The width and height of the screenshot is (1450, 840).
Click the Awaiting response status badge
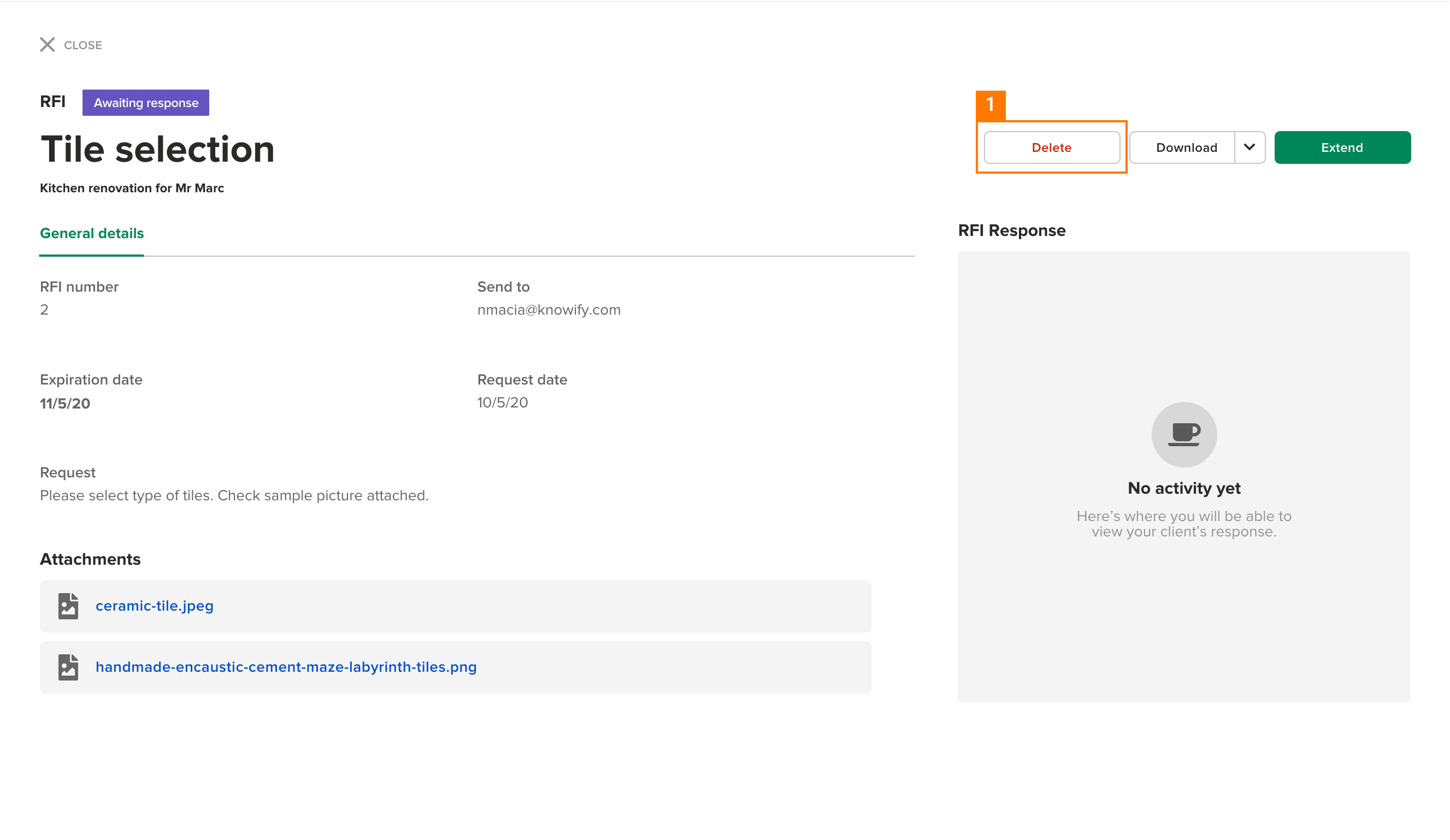145,103
